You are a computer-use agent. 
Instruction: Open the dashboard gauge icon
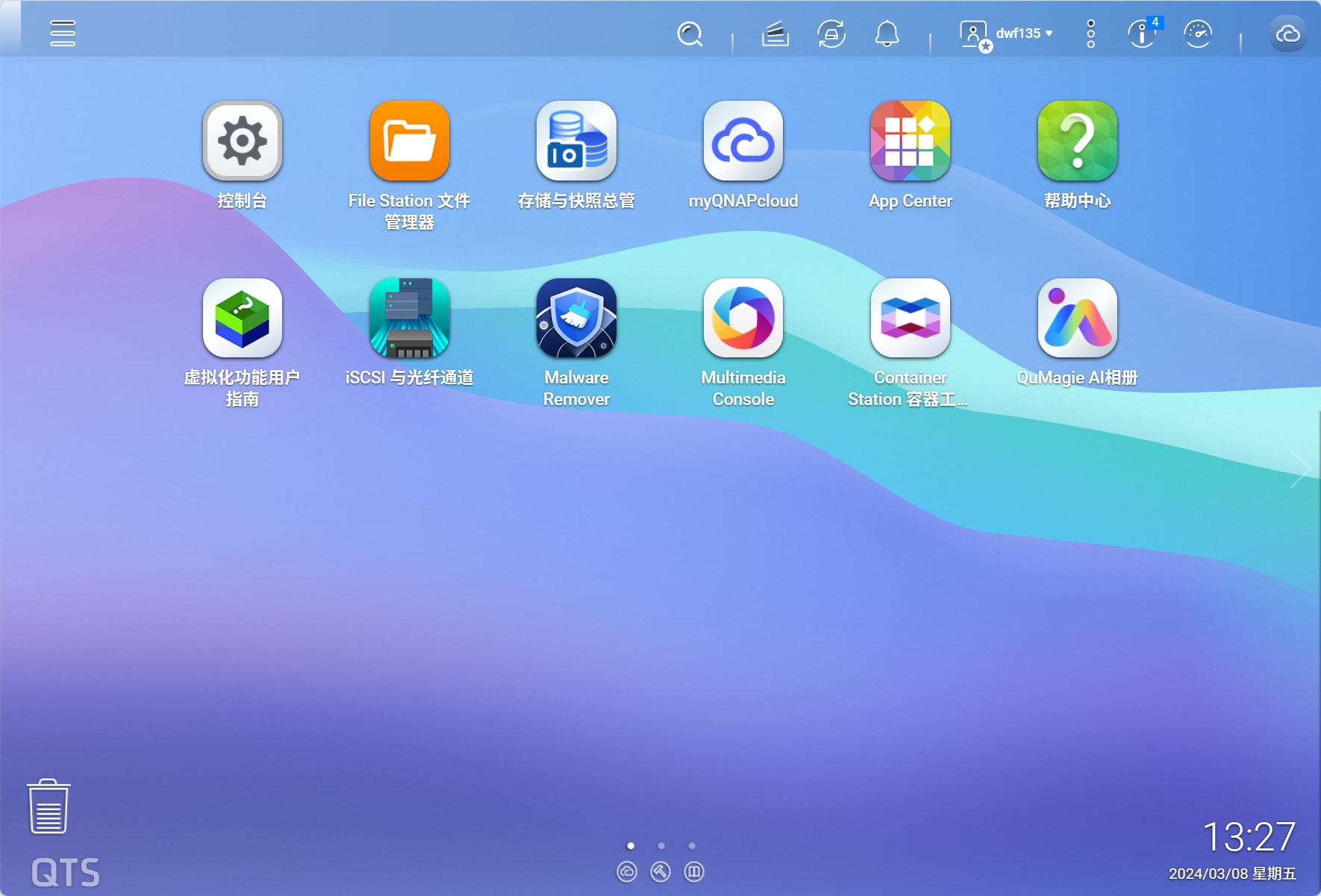1198,34
